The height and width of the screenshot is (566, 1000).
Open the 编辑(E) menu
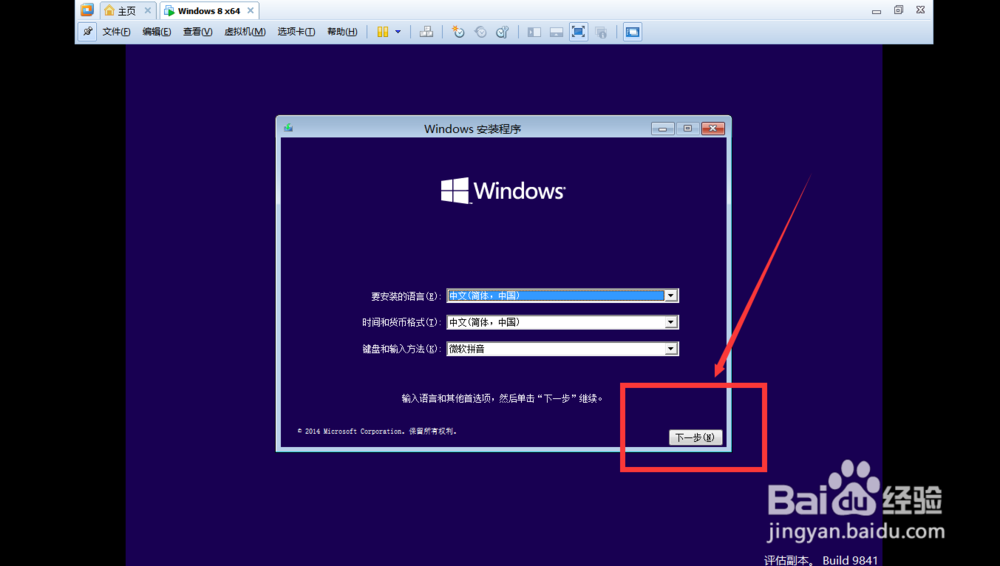156,32
